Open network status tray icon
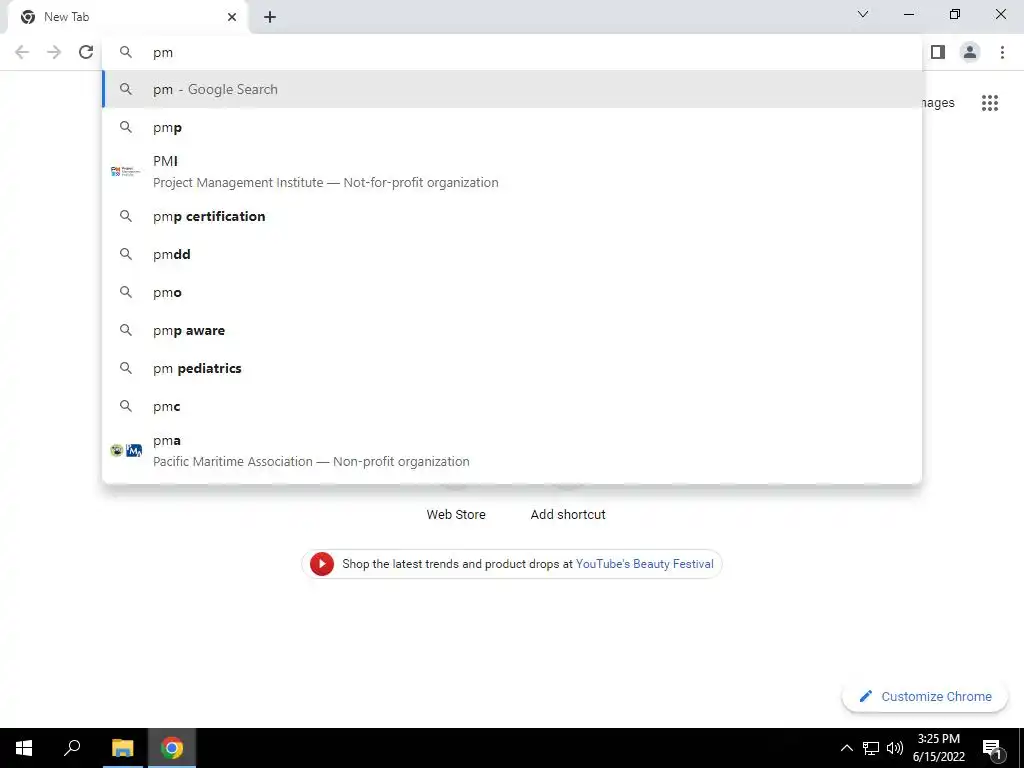 pyautogui.click(x=871, y=748)
